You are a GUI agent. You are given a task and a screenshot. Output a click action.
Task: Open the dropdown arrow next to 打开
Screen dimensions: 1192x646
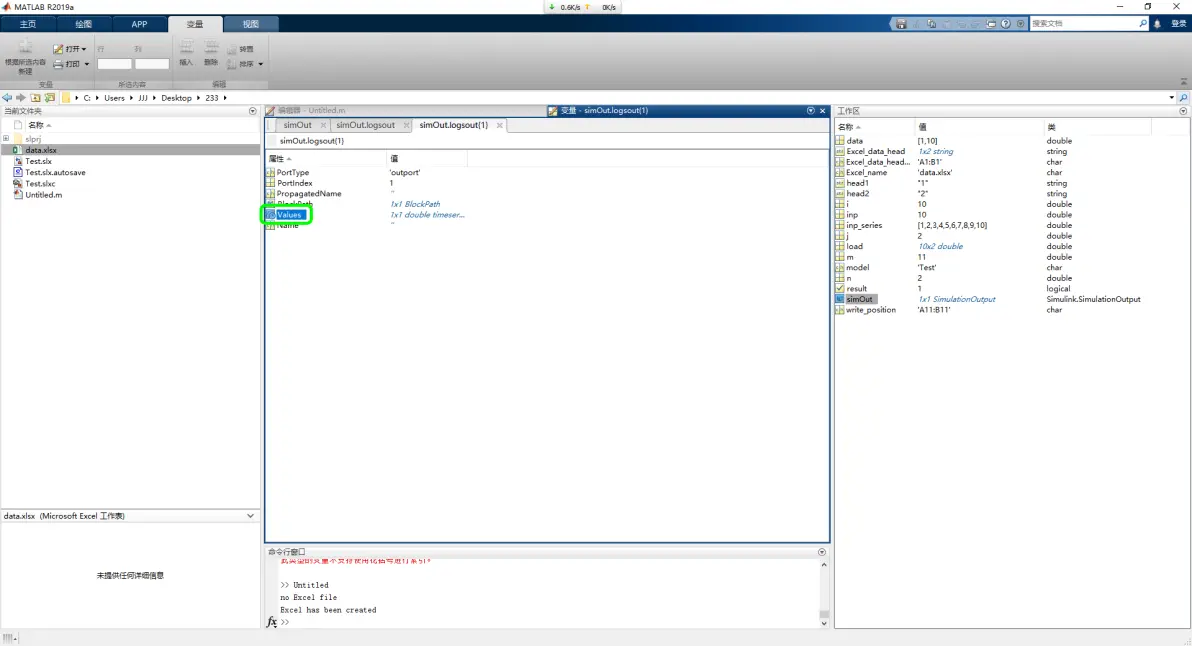tap(84, 49)
